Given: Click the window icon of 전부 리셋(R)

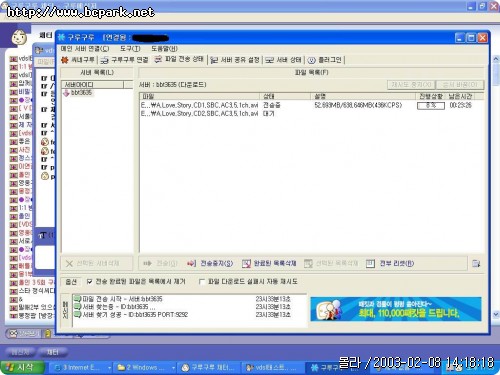Looking at the screenshot, I should (x=370, y=264).
